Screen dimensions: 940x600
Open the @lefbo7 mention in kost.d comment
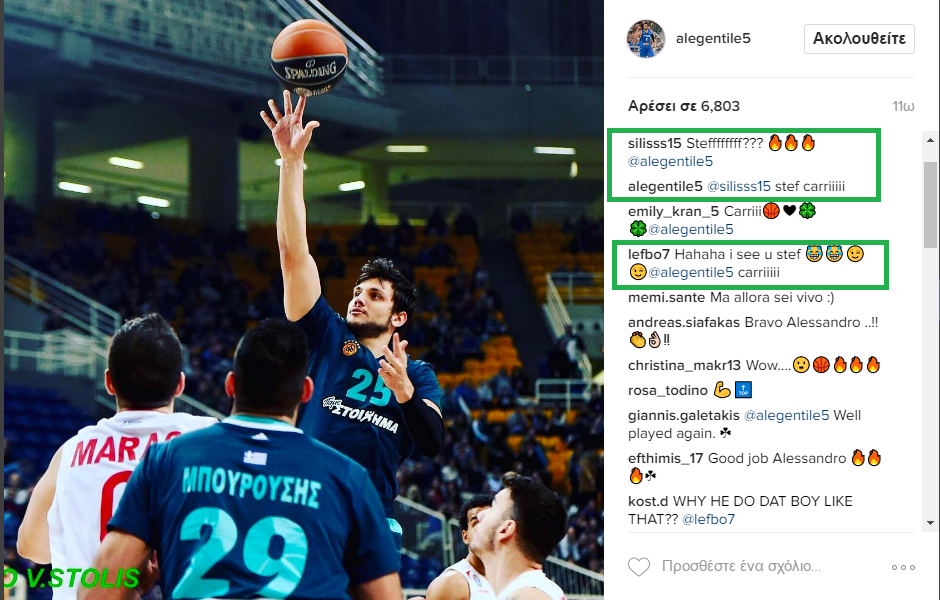(709, 519)
